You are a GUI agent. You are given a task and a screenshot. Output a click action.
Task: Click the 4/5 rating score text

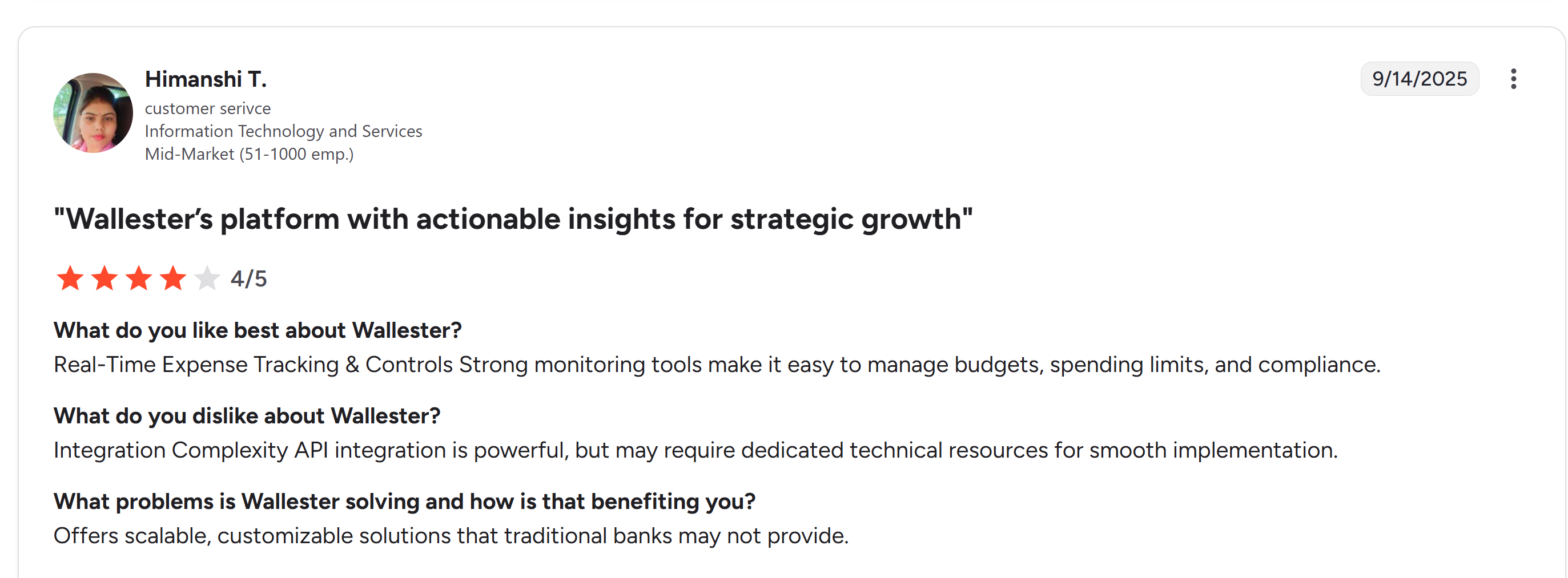[248, 278]
